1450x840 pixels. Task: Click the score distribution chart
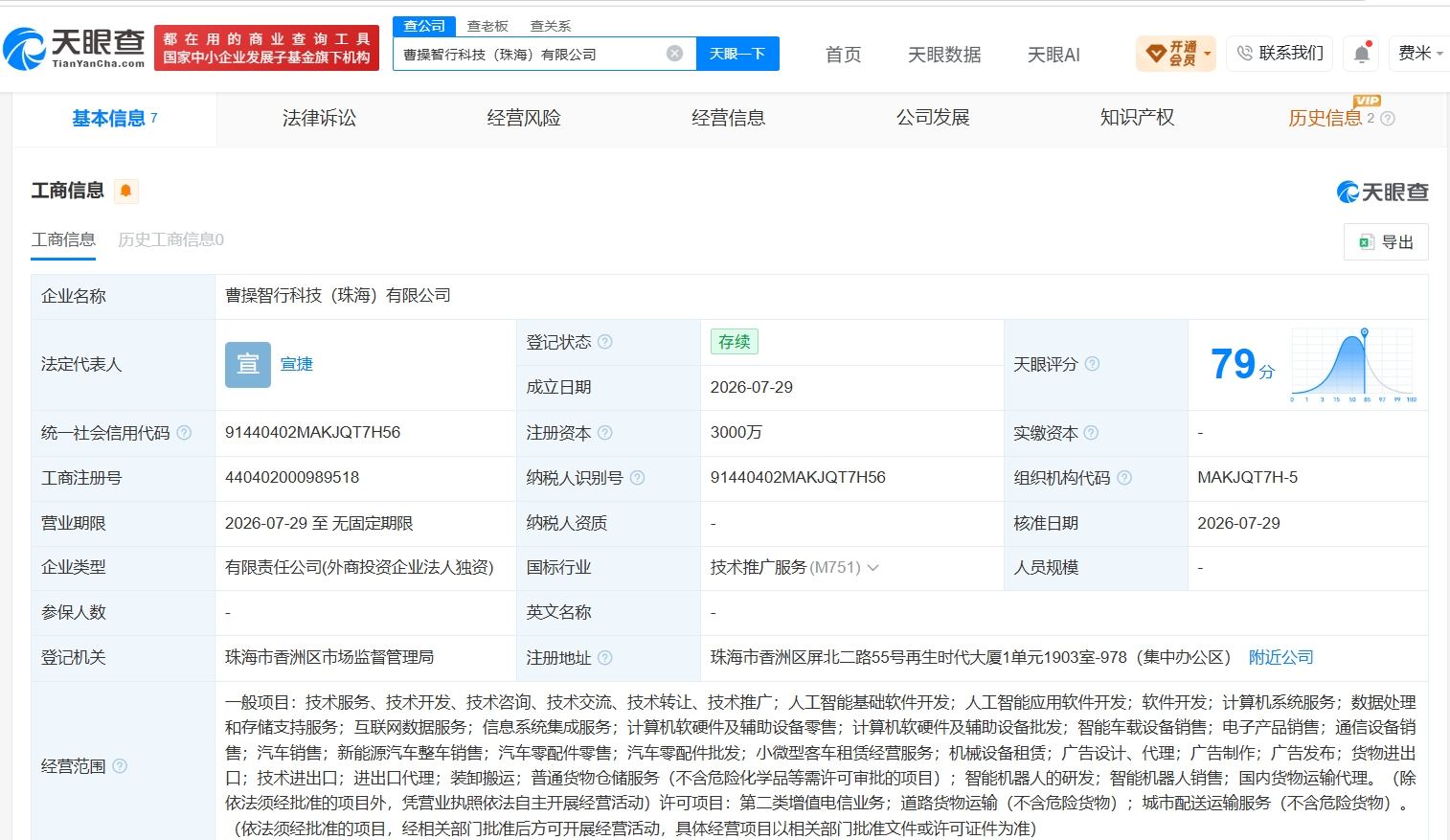pyautogui.click(x=1353, y=364)
